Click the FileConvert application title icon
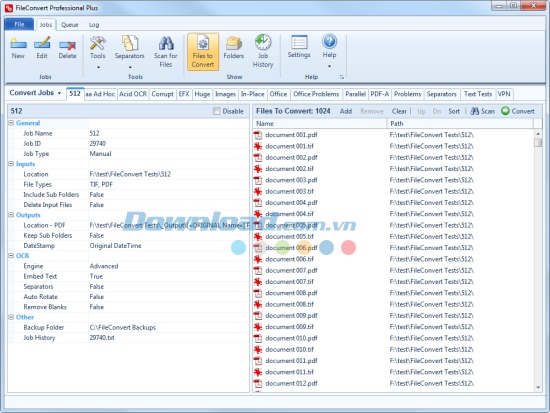The height and width of the screenshot is (413, 550). tap(9, 8)
